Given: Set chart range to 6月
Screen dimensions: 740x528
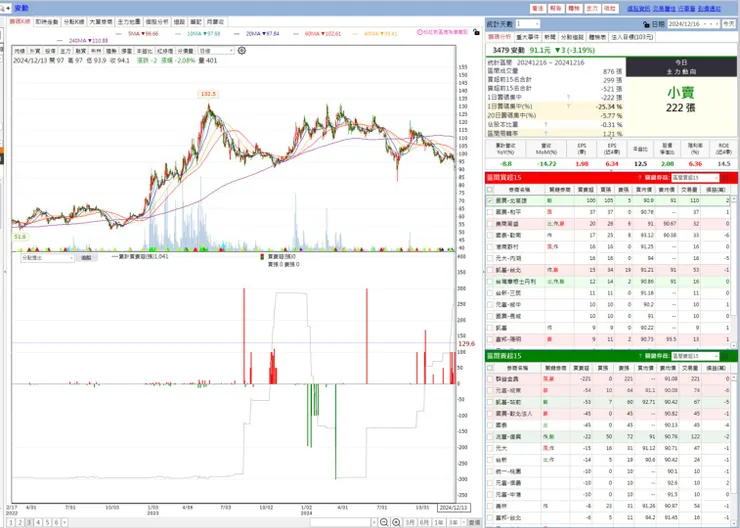Looking at the screenshot, I should coord(424,522).
